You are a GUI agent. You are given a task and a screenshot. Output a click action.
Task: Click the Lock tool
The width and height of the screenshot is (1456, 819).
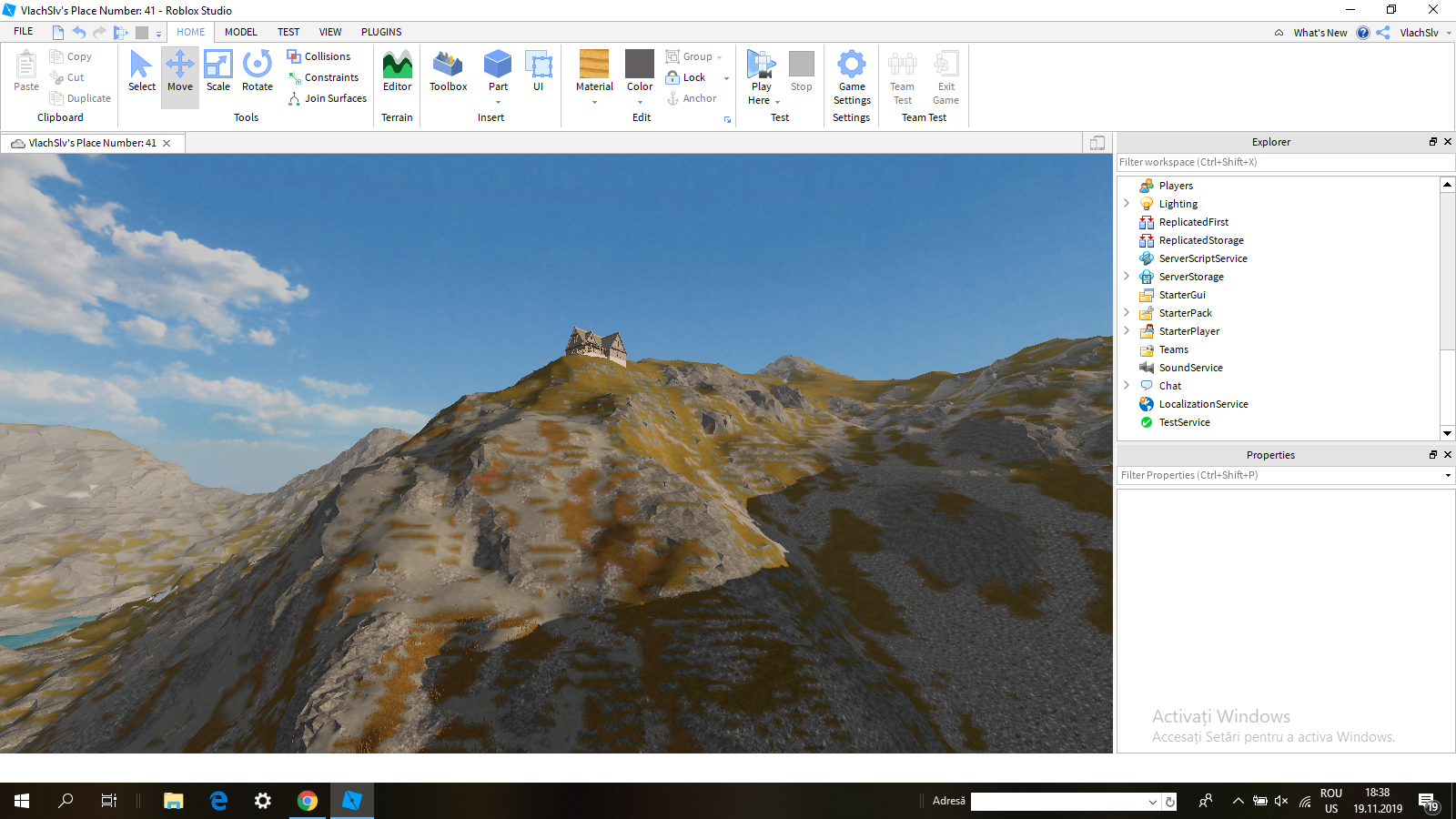tap(686, 77)
